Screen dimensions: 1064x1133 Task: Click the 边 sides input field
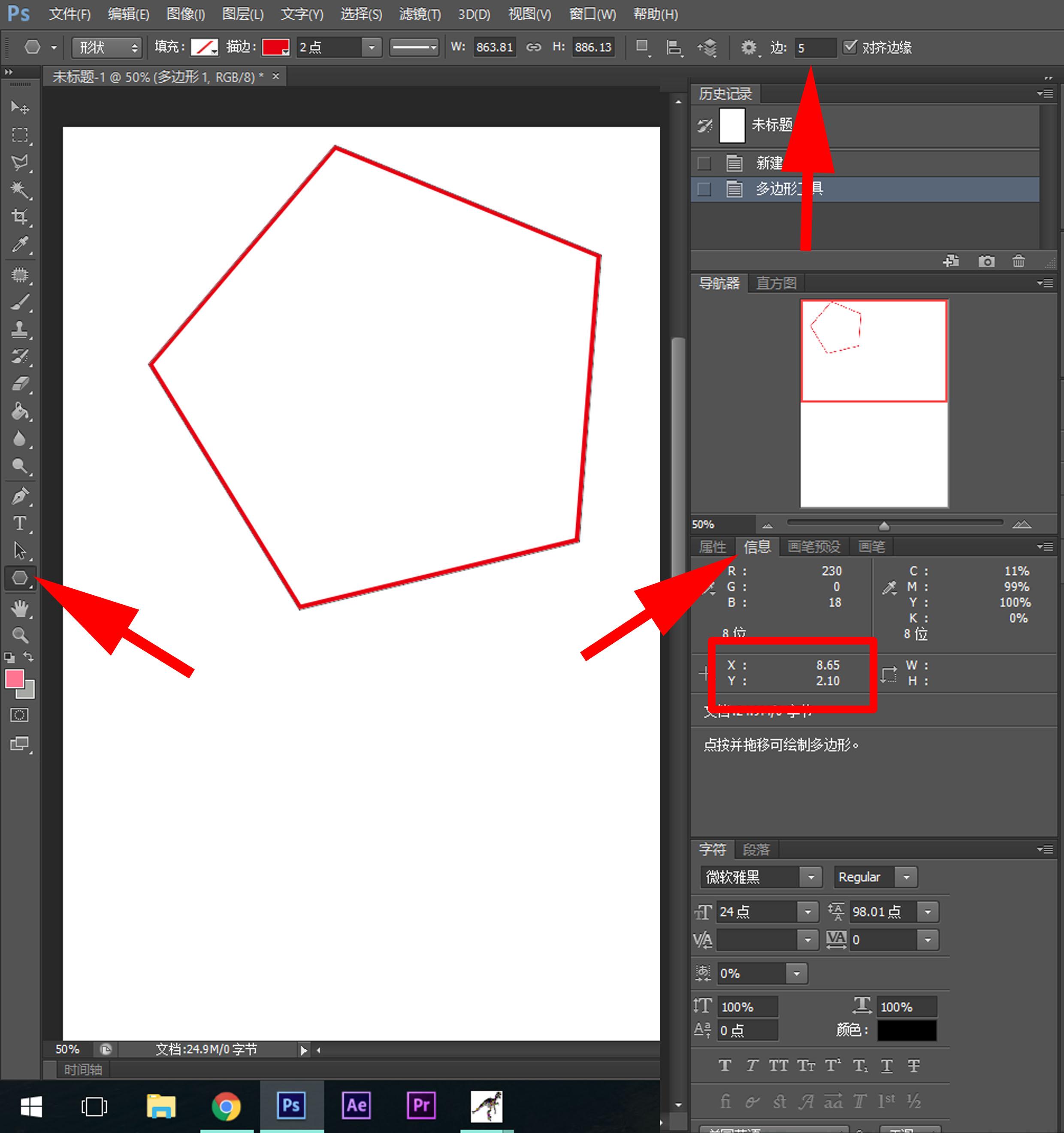tap(815, 48)
